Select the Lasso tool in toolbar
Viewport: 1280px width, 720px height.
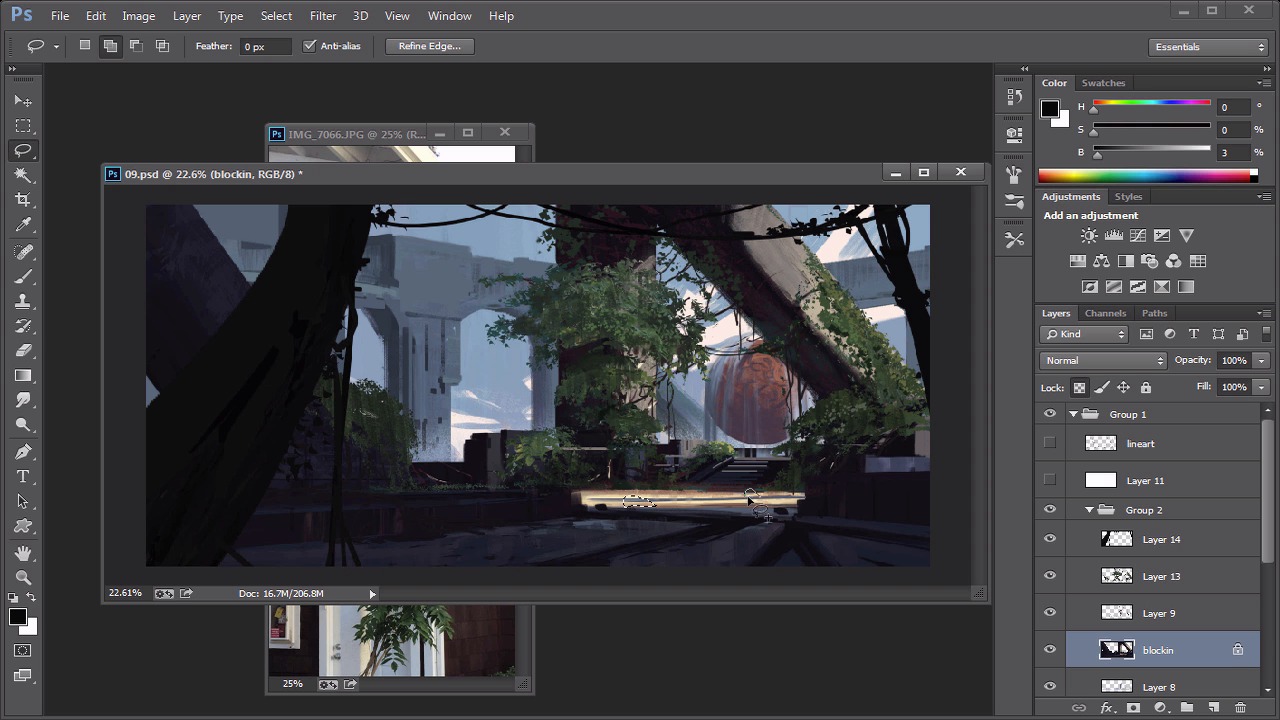click(x=23, y=151)
